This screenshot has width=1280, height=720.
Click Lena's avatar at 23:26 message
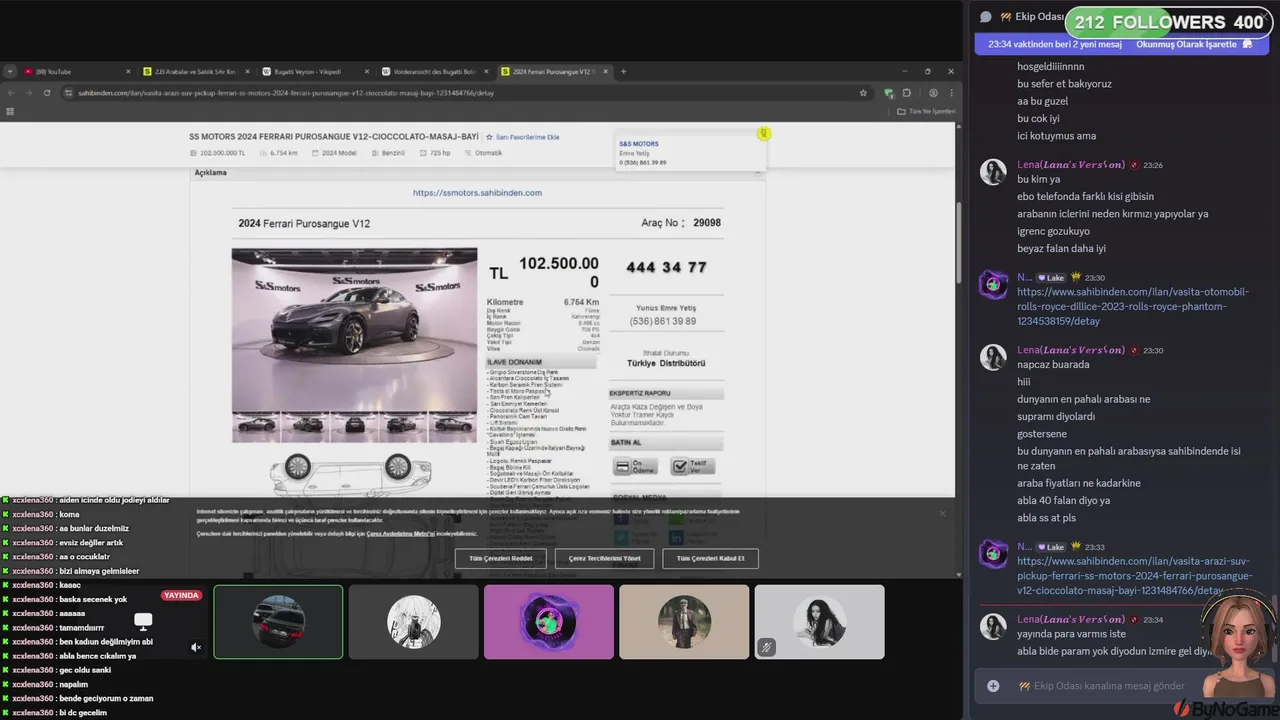click(x=993, y=172)
